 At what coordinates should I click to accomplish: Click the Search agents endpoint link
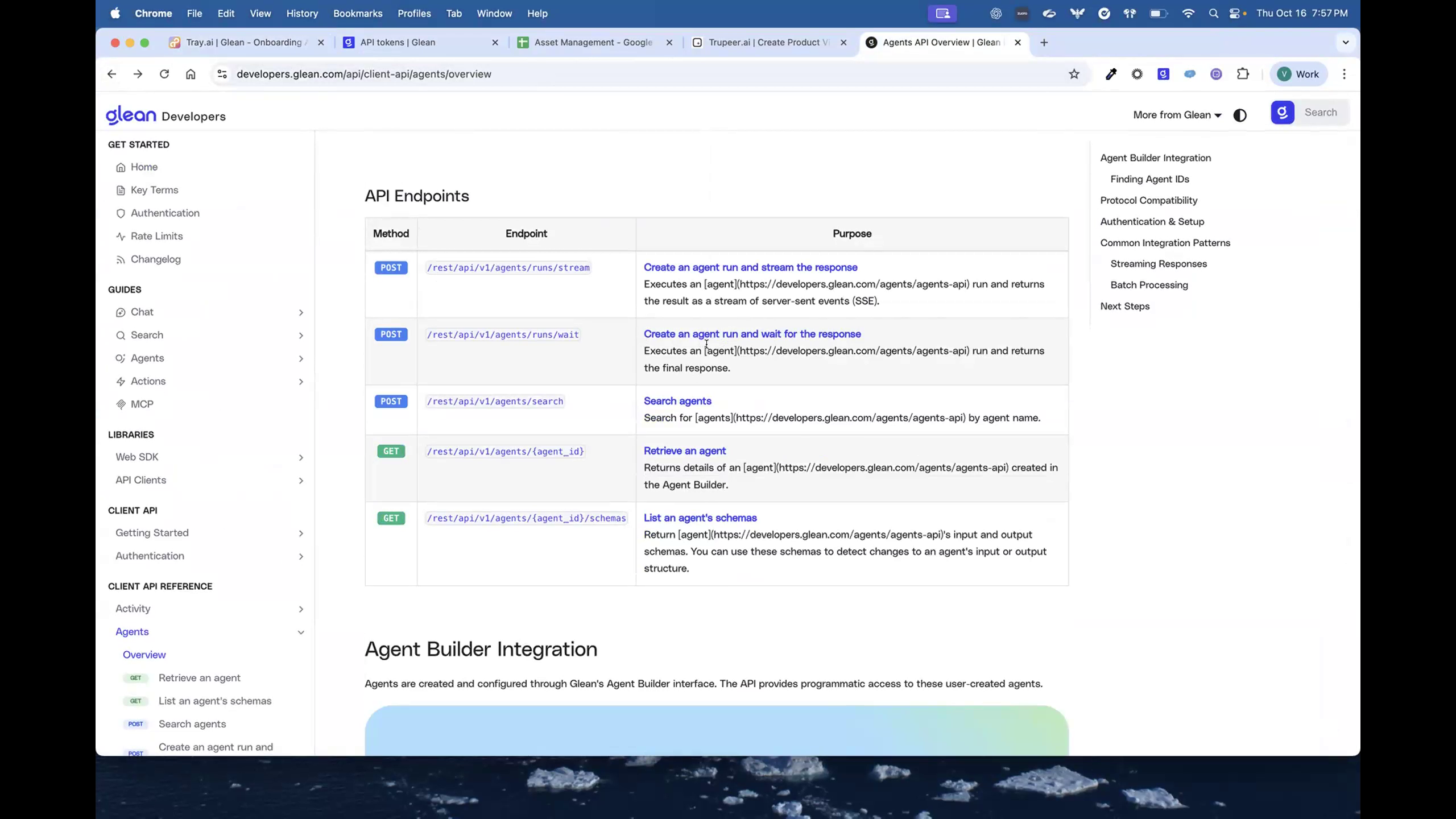click(677, 401)
